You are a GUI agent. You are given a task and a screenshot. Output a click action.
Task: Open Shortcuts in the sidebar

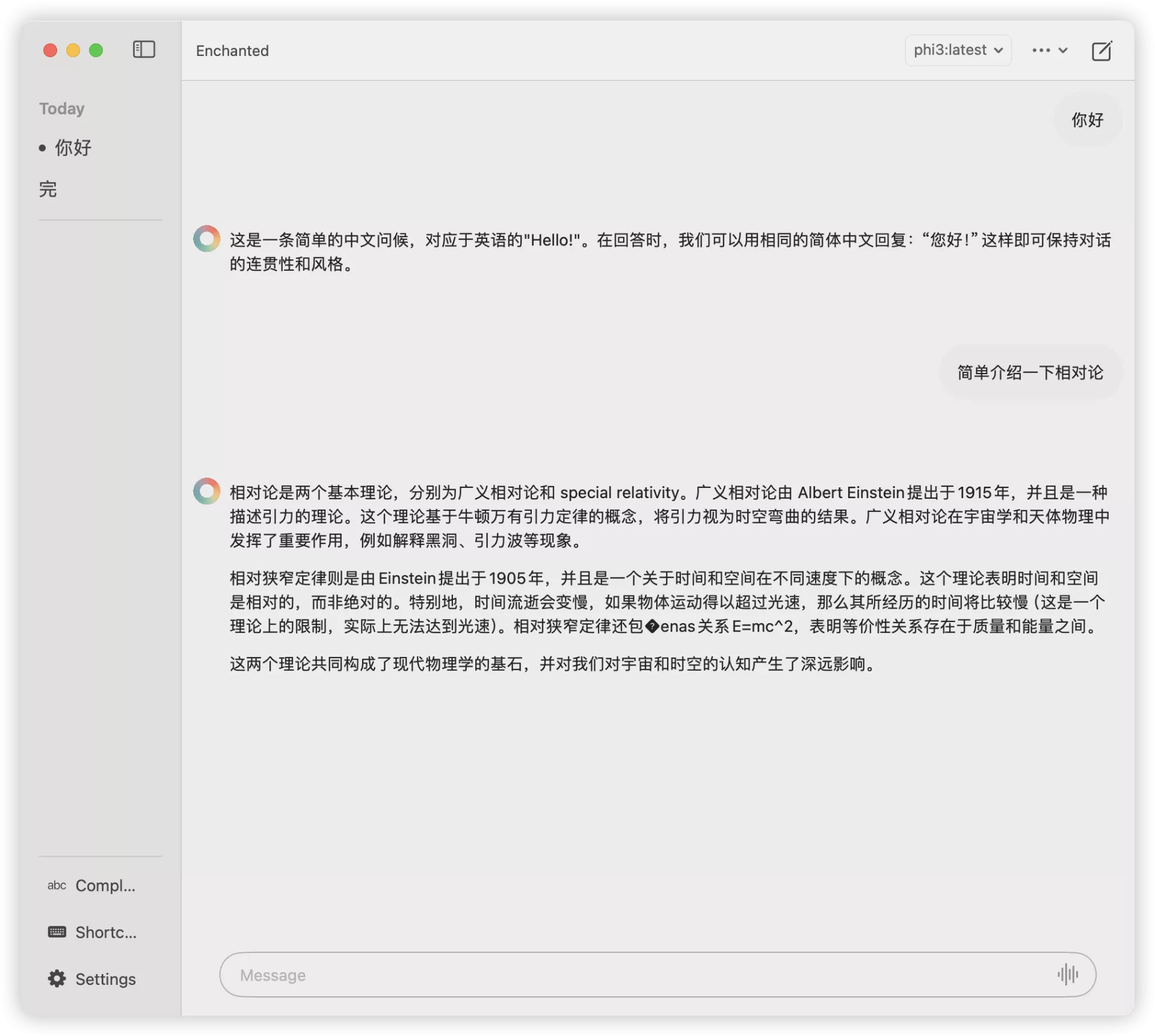tap(92, 932)
